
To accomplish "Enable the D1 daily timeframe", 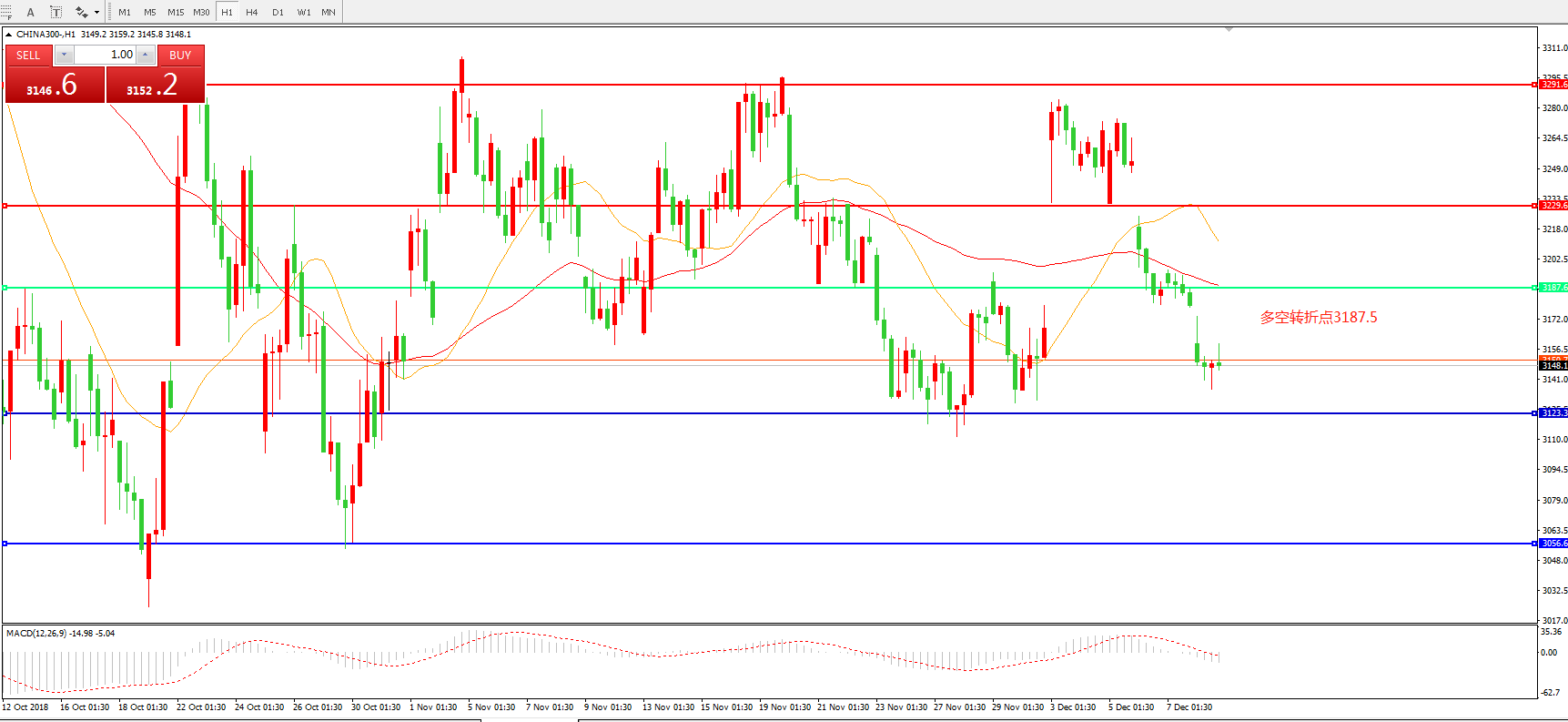I will pyautogui.click(x=278, y=12).
